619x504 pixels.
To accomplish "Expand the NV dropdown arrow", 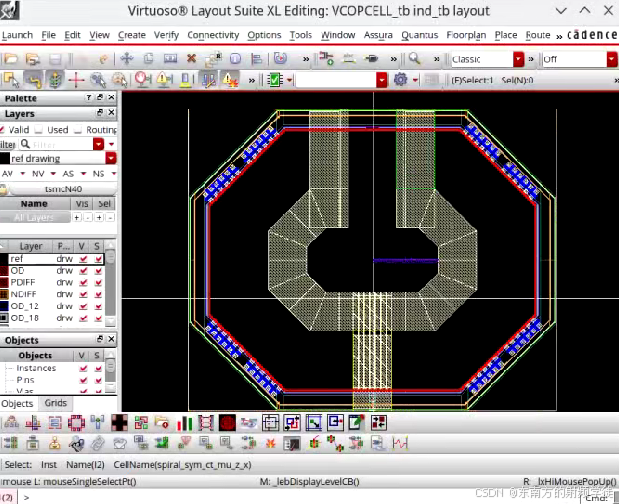I will [53, 174].
